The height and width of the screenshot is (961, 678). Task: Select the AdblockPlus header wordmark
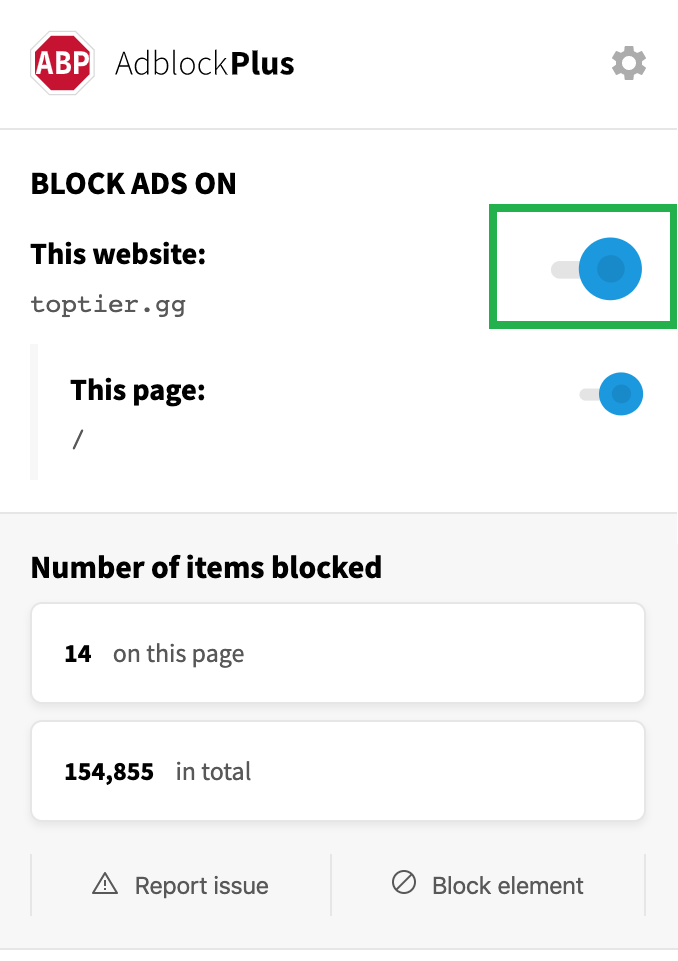click(x=204, y=63)
